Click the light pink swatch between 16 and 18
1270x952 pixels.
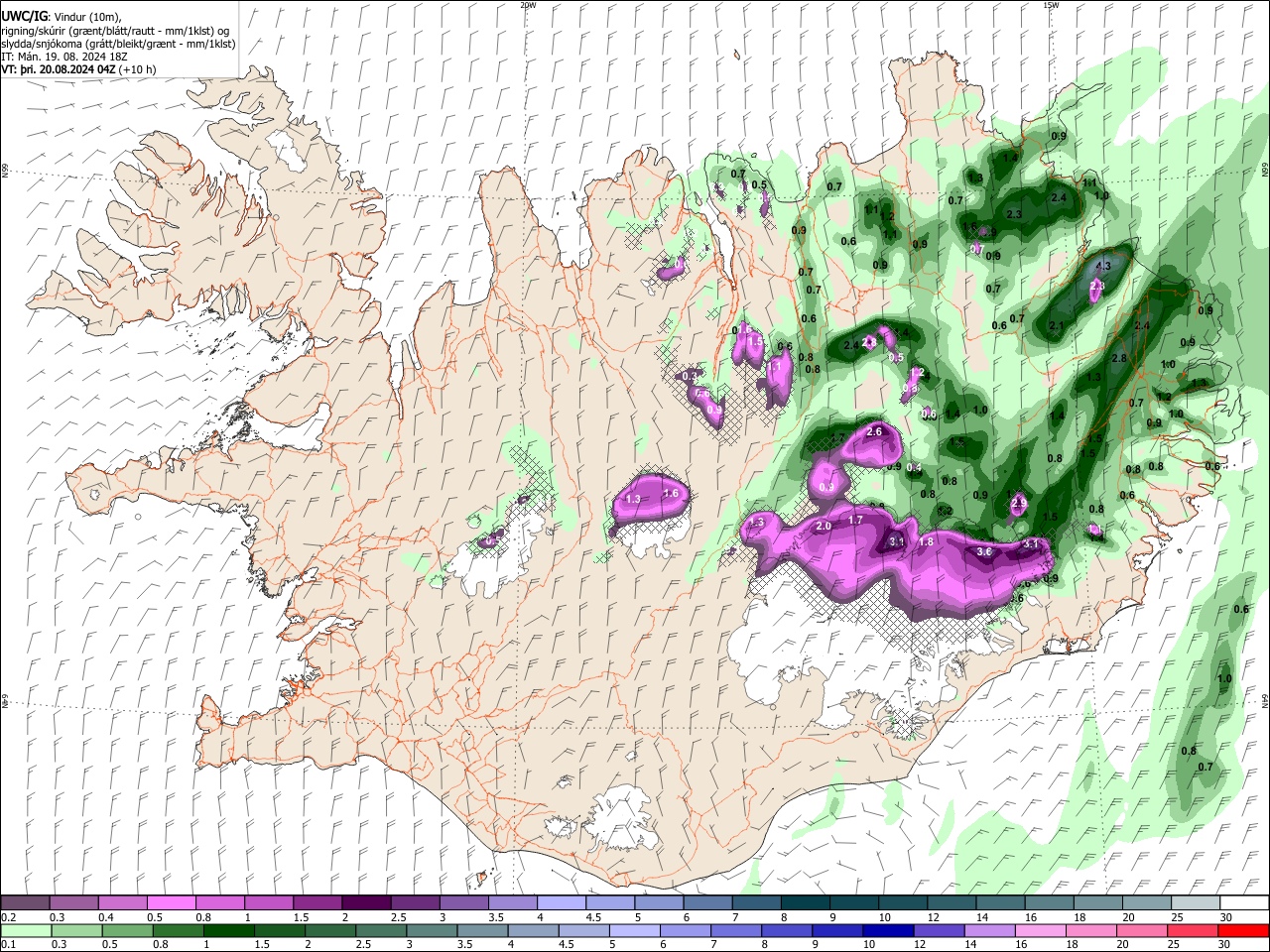click(x=1039, y=930)
